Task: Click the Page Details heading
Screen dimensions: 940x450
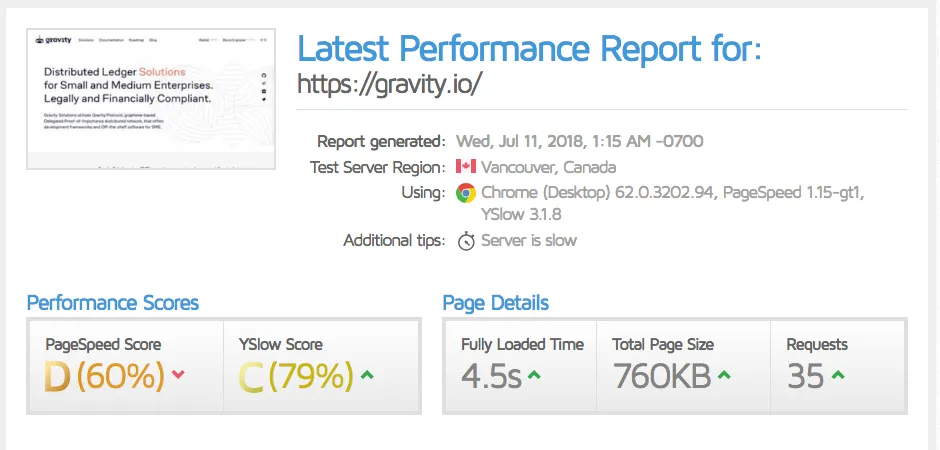Action: tap(496, 303)
